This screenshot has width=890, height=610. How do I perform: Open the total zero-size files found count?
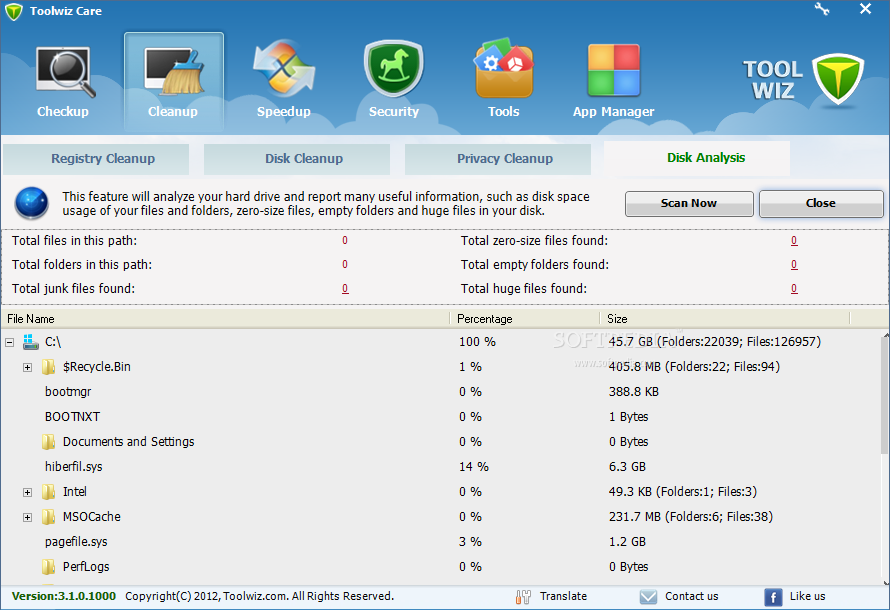pos(794,241)
